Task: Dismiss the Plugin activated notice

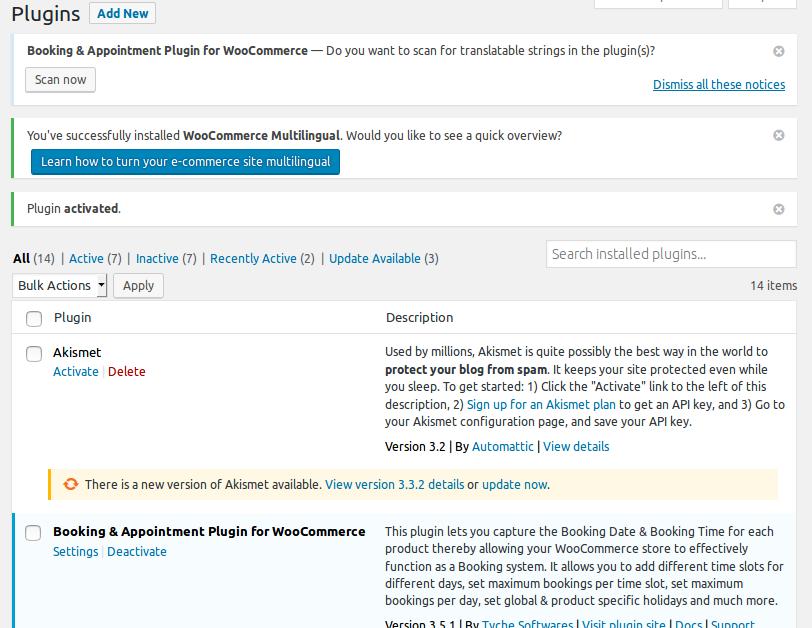Action: click(x=779, y=209)
